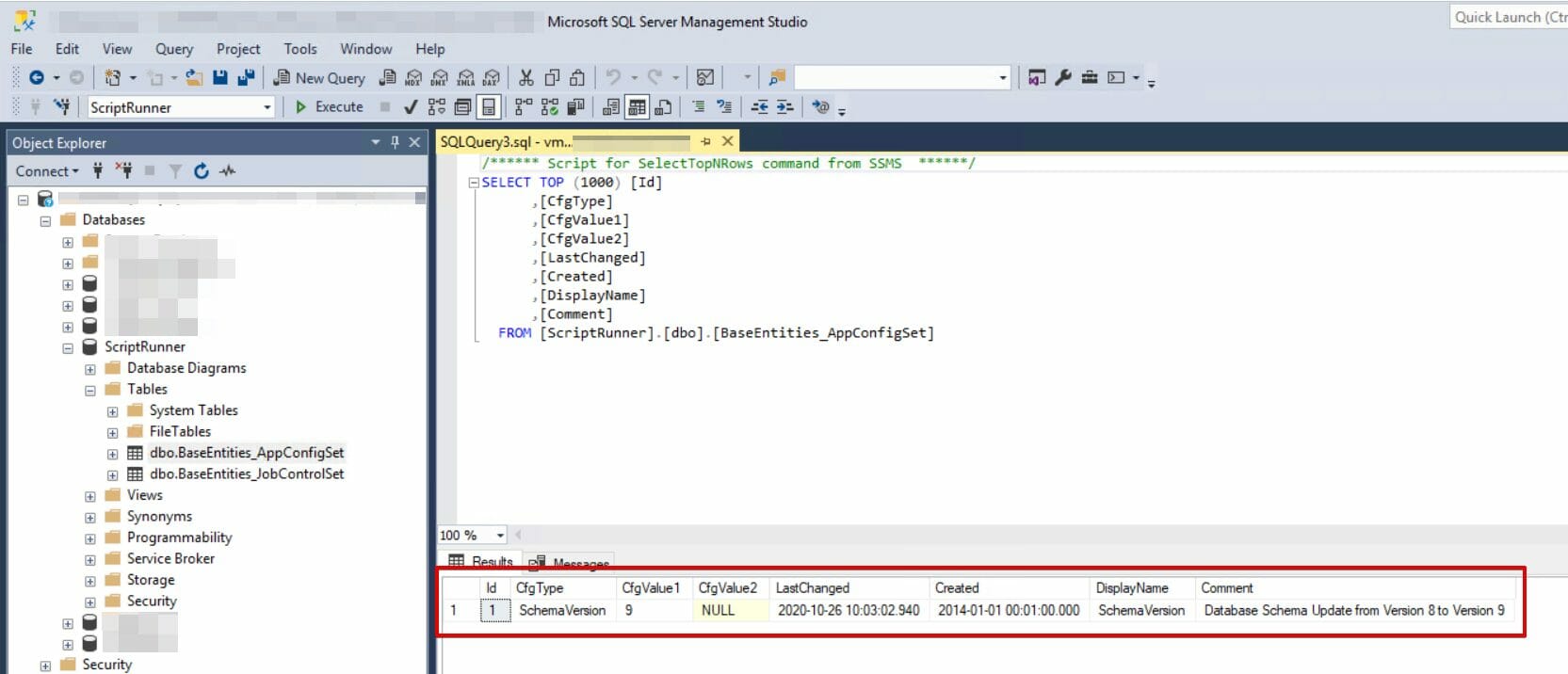The width and height of the screenshot is (1568, 674).
Task: Toggle Include Client Statistics
Action: point(576,107)
